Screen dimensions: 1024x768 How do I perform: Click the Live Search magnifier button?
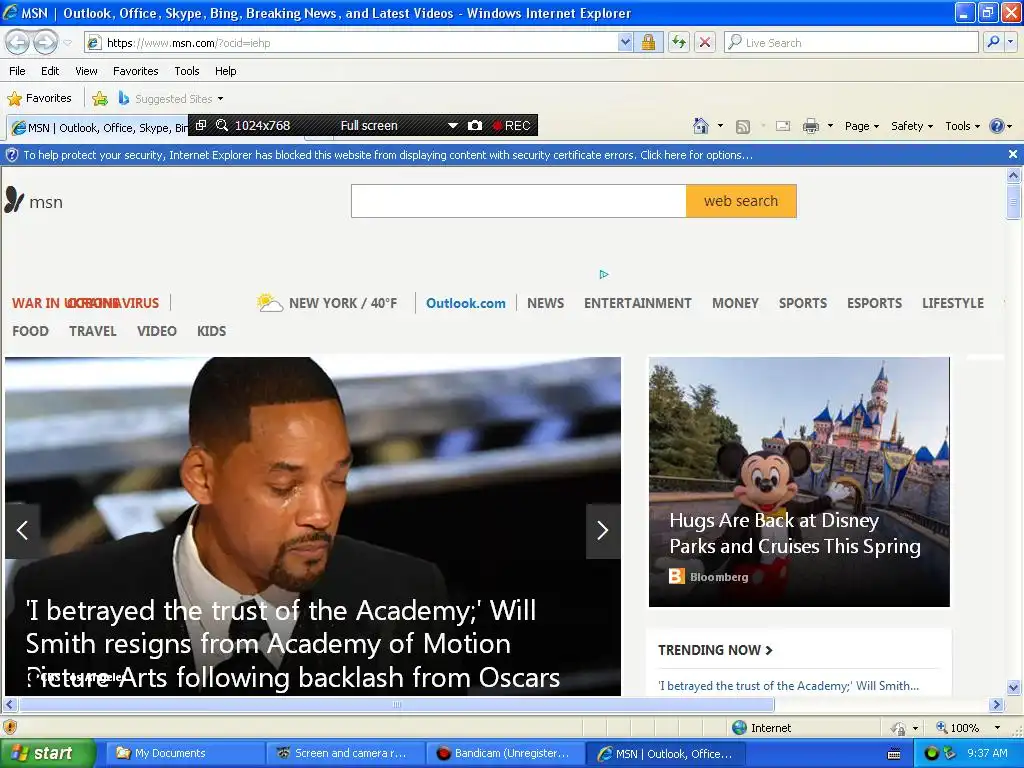click(x=993, y=42)
